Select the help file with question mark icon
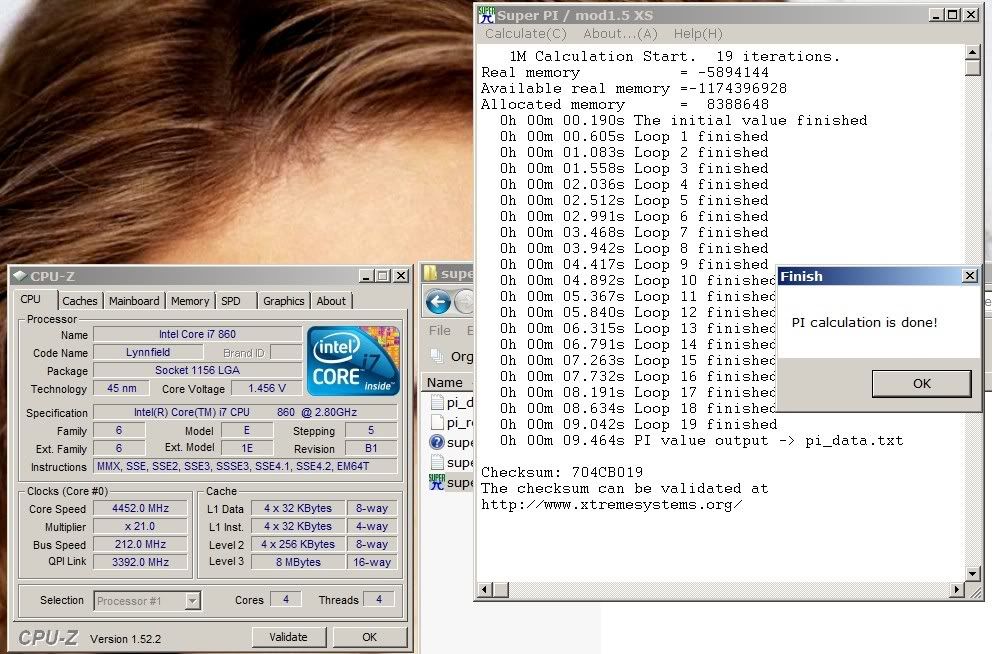The height and width of the screenshot is (654, 992). 436,442
